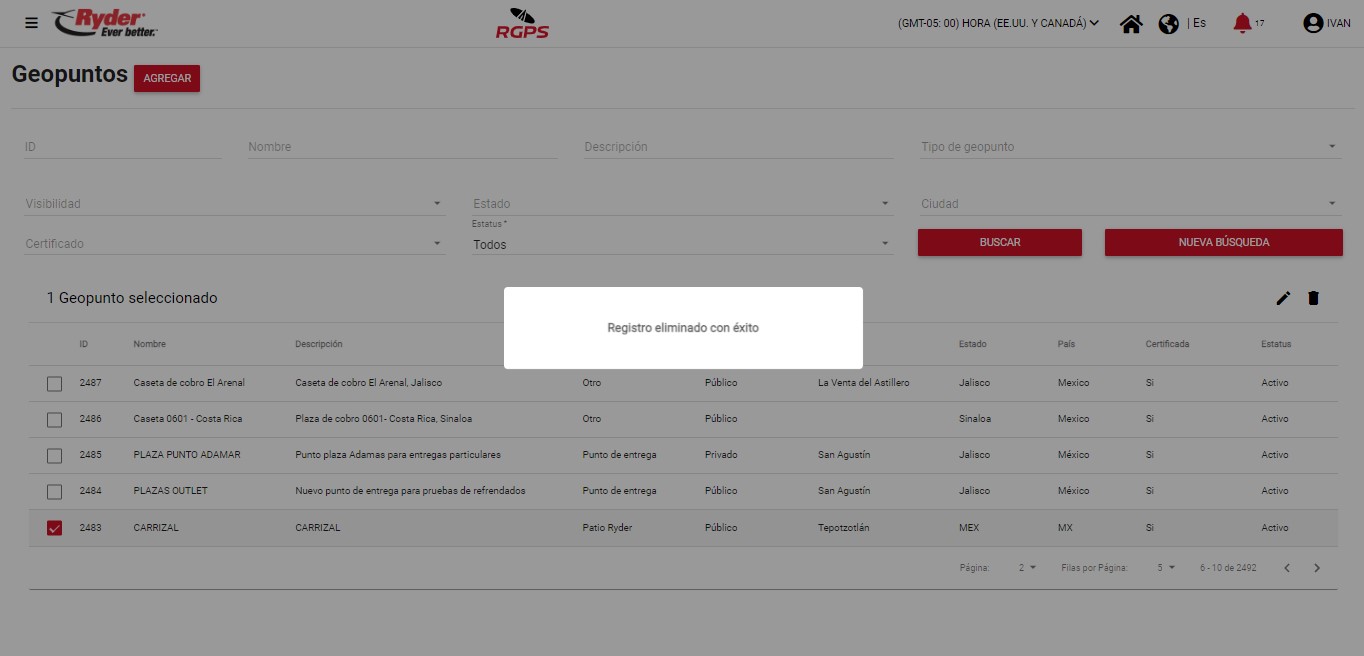Check the PLAZA PUNTO ADAMAR row

55,456
